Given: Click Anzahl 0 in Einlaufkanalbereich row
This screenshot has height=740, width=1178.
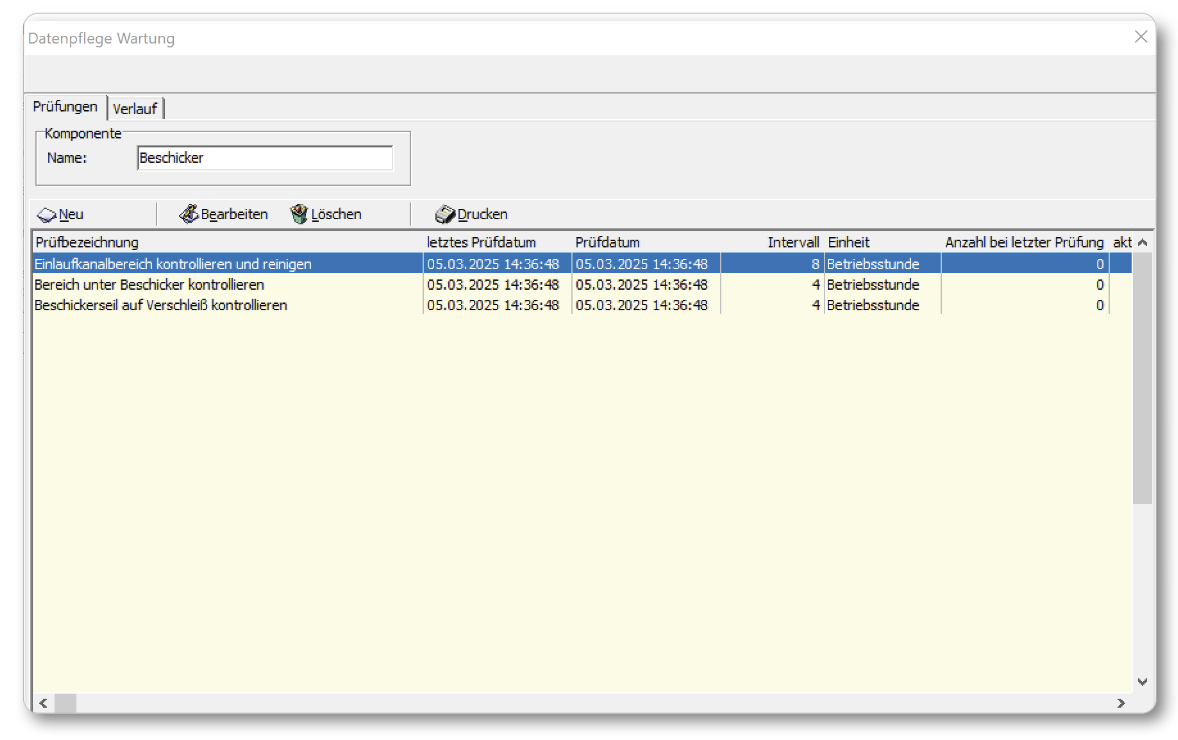Looking at the screenshot, I should (x=1025, y=264).
